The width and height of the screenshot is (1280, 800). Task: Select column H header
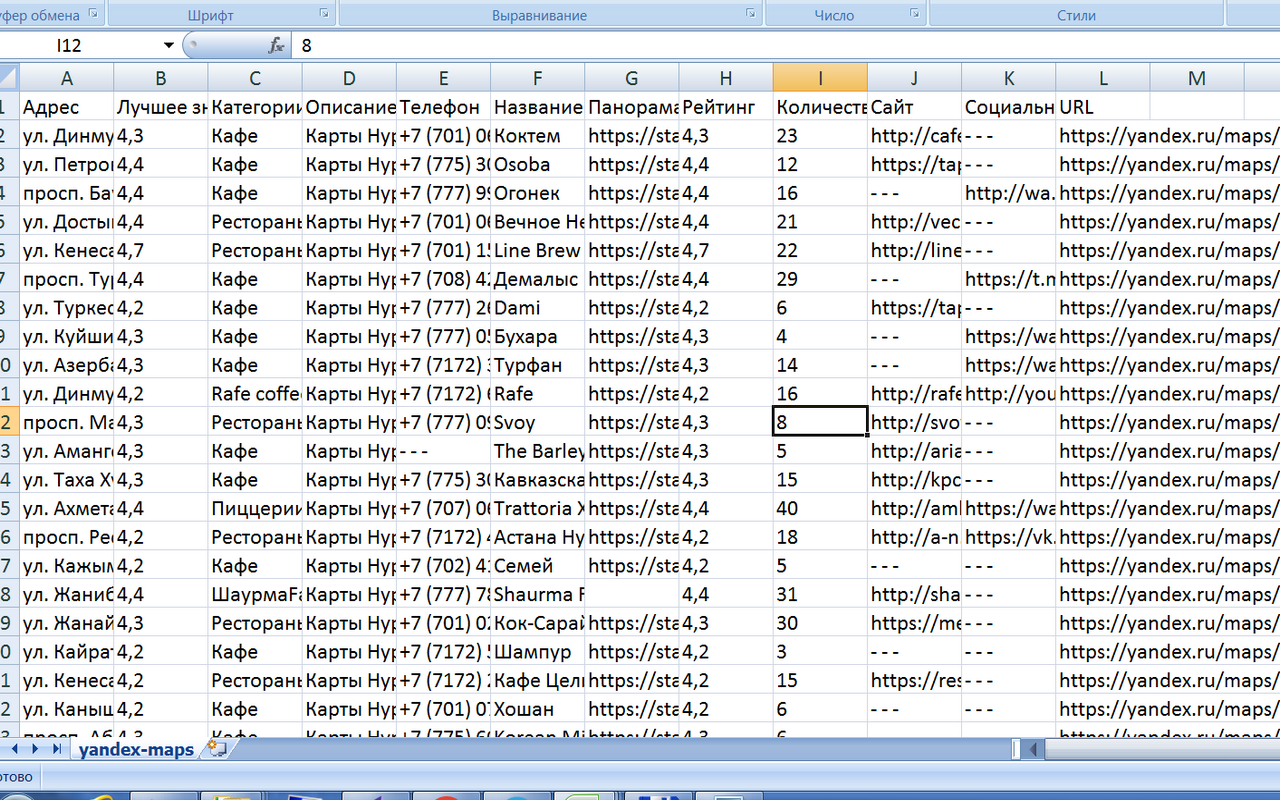coord(725,79)
